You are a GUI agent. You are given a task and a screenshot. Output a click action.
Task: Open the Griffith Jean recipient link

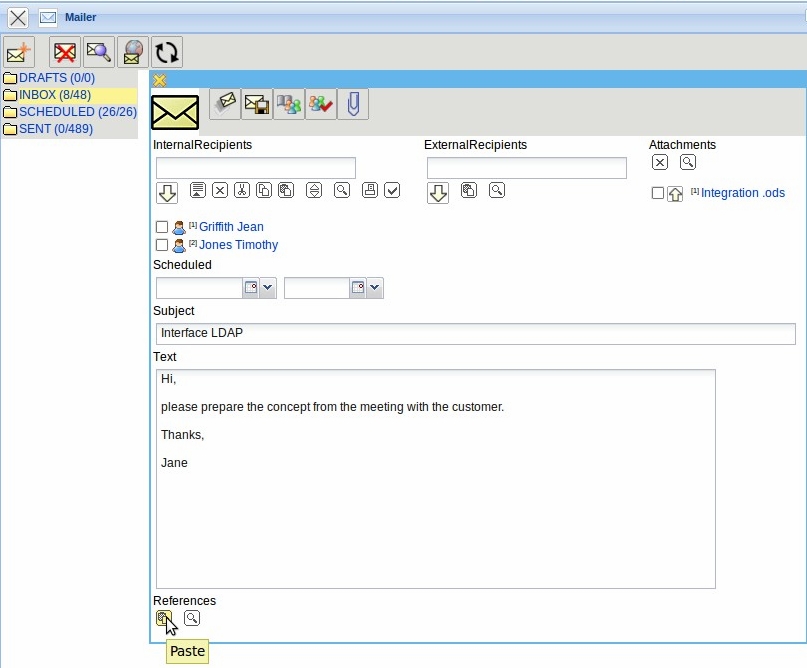[231, 227]
